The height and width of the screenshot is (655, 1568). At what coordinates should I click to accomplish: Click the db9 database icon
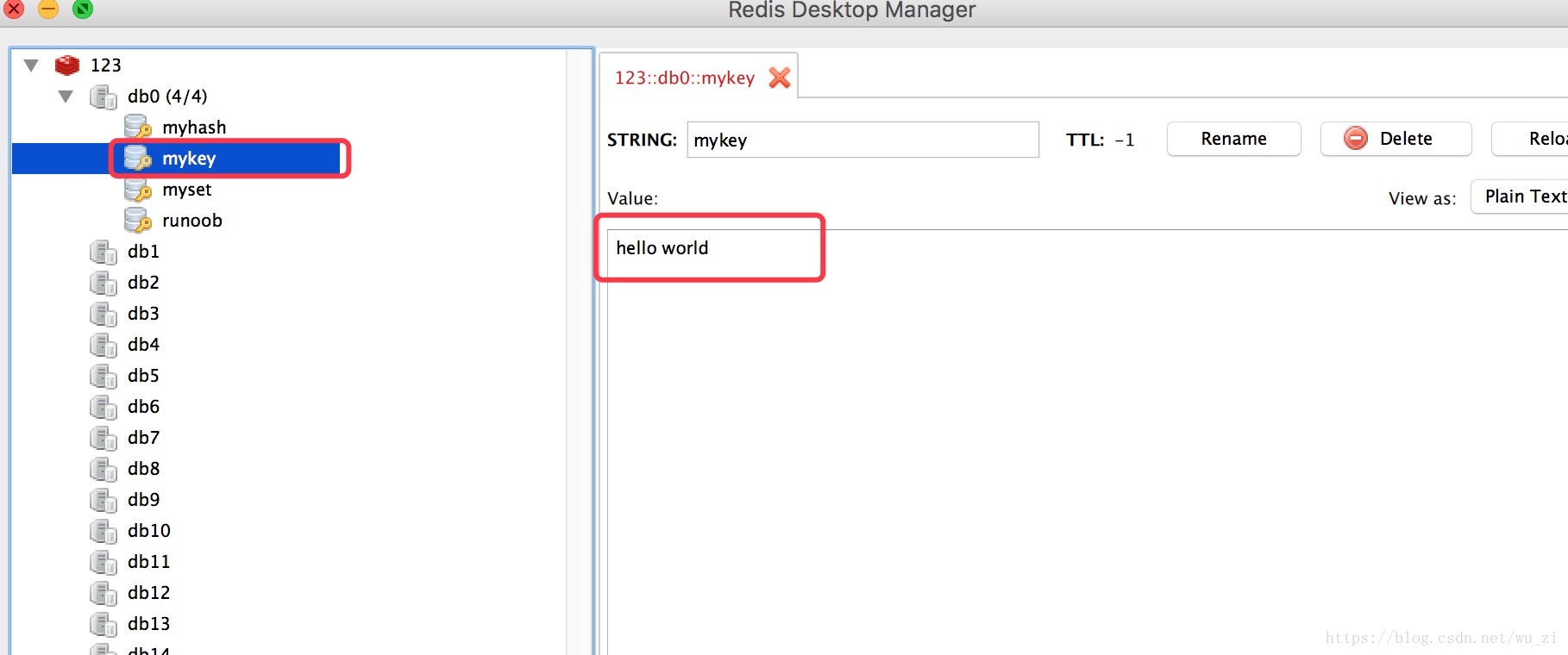pos(103,500)
